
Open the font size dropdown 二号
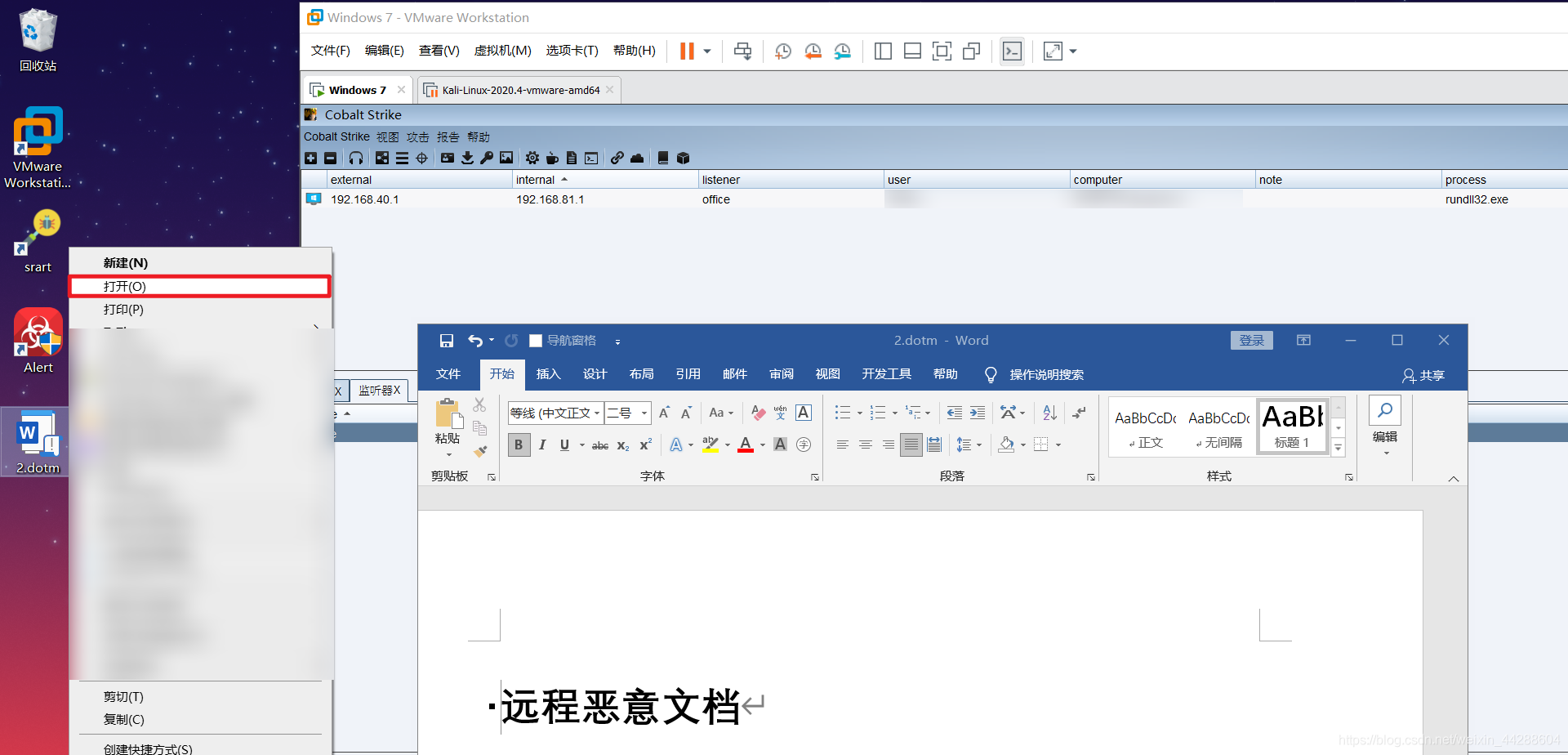pyautogui.click(x=644, y=413)
